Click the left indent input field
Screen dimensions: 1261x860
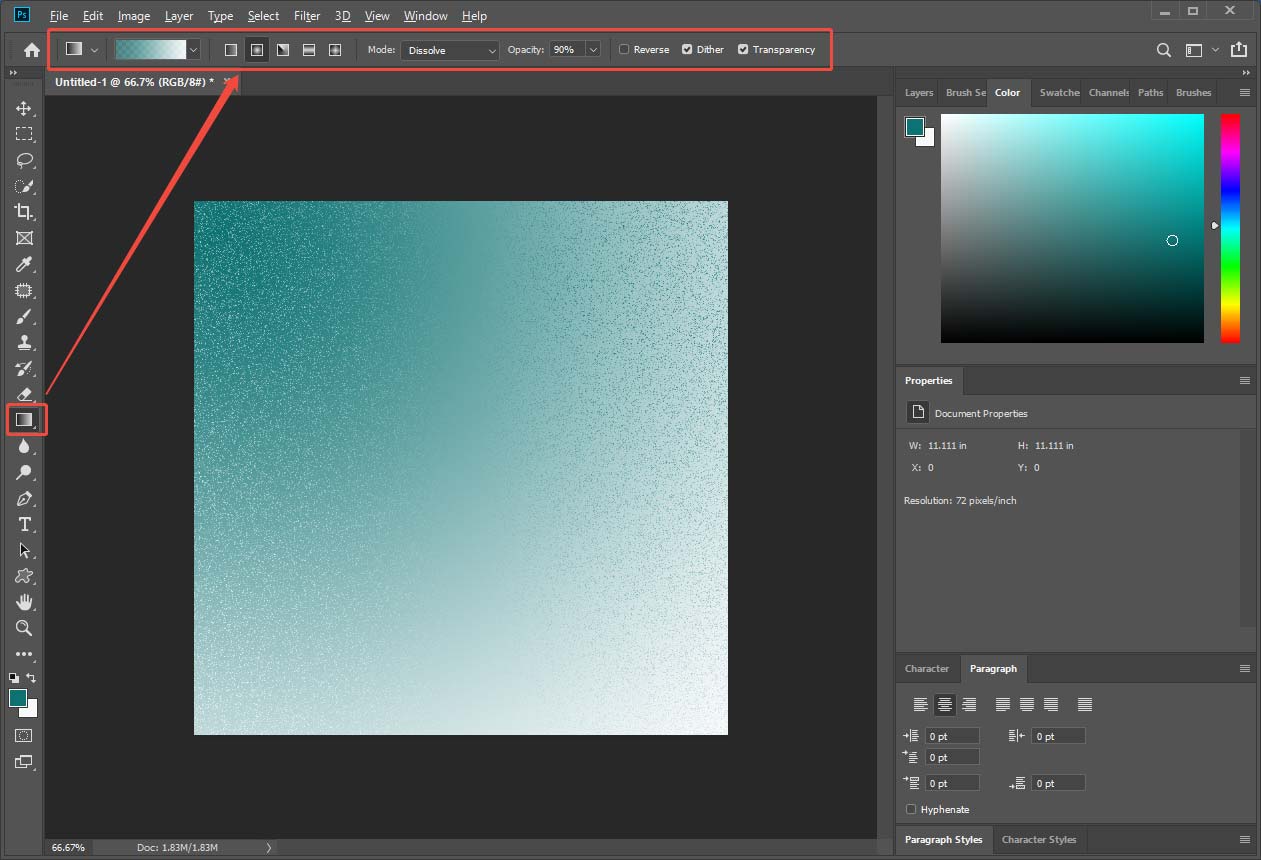tap(952, 736)
